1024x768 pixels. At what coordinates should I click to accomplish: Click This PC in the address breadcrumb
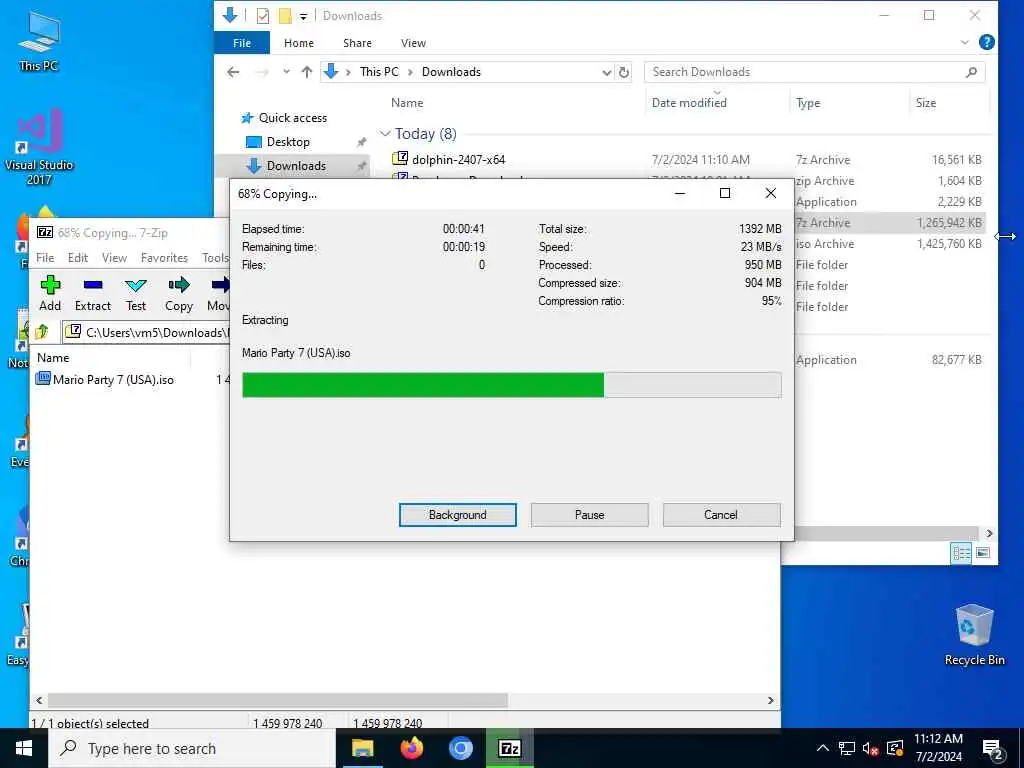tap(379, 72)
